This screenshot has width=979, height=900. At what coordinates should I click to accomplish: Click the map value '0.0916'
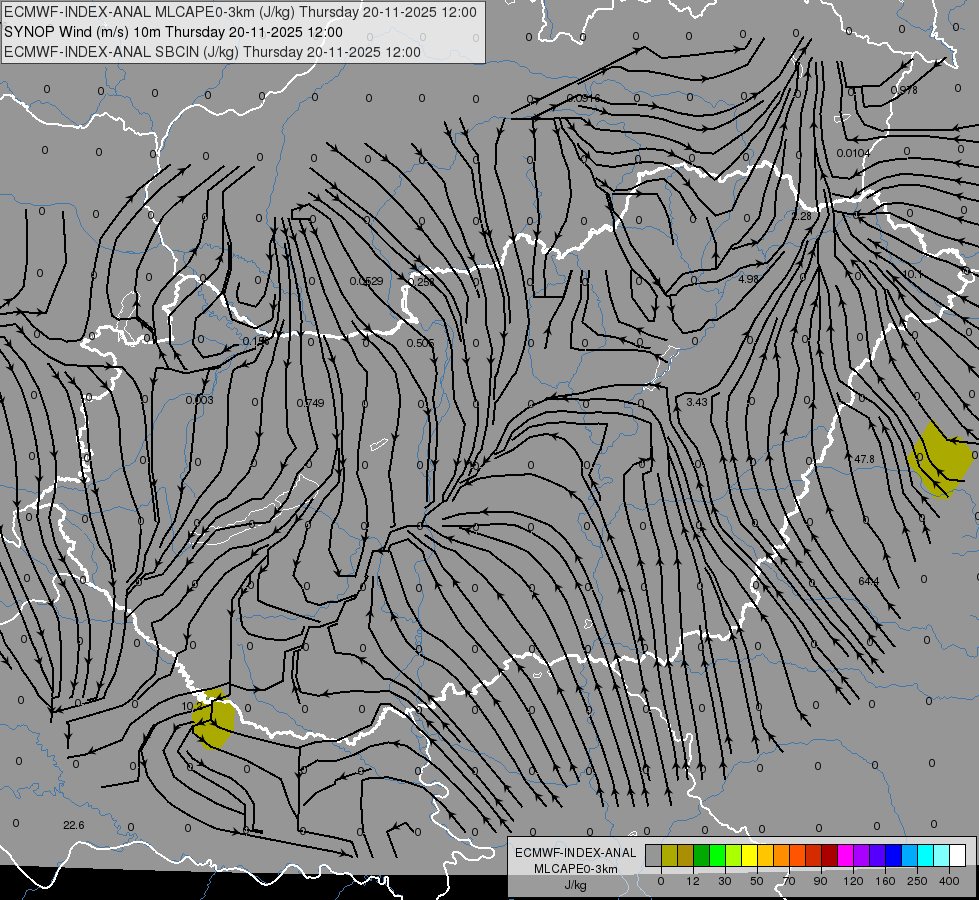[584, 99]
